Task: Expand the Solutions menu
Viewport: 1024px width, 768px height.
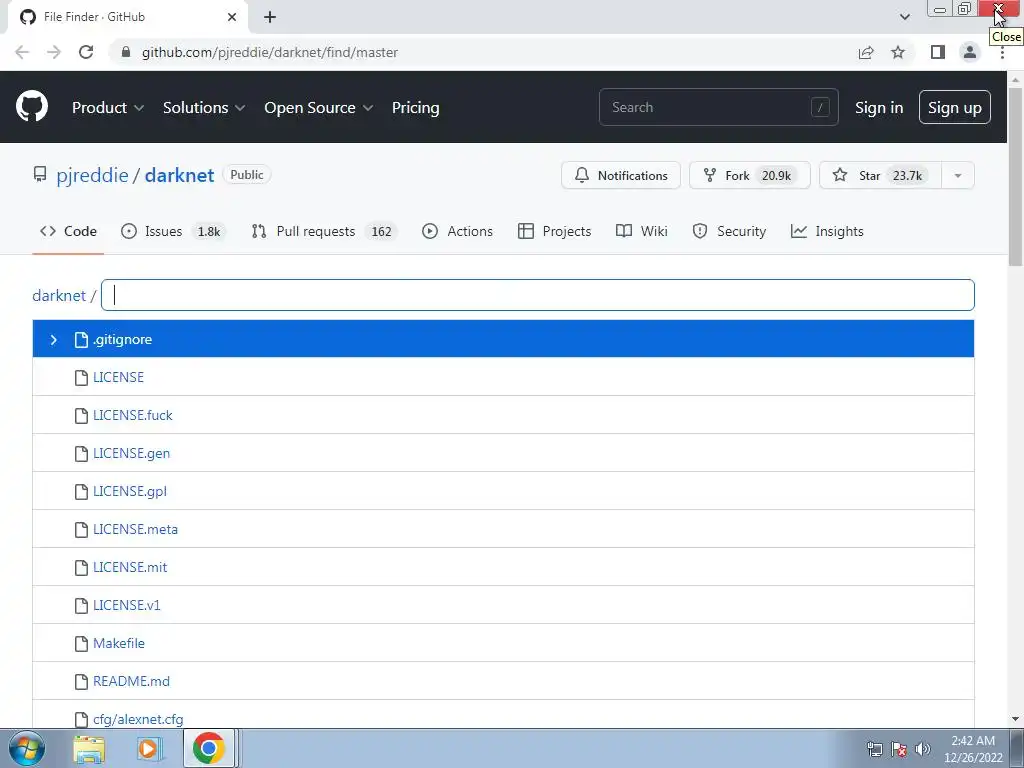Action: pos(204,108)
